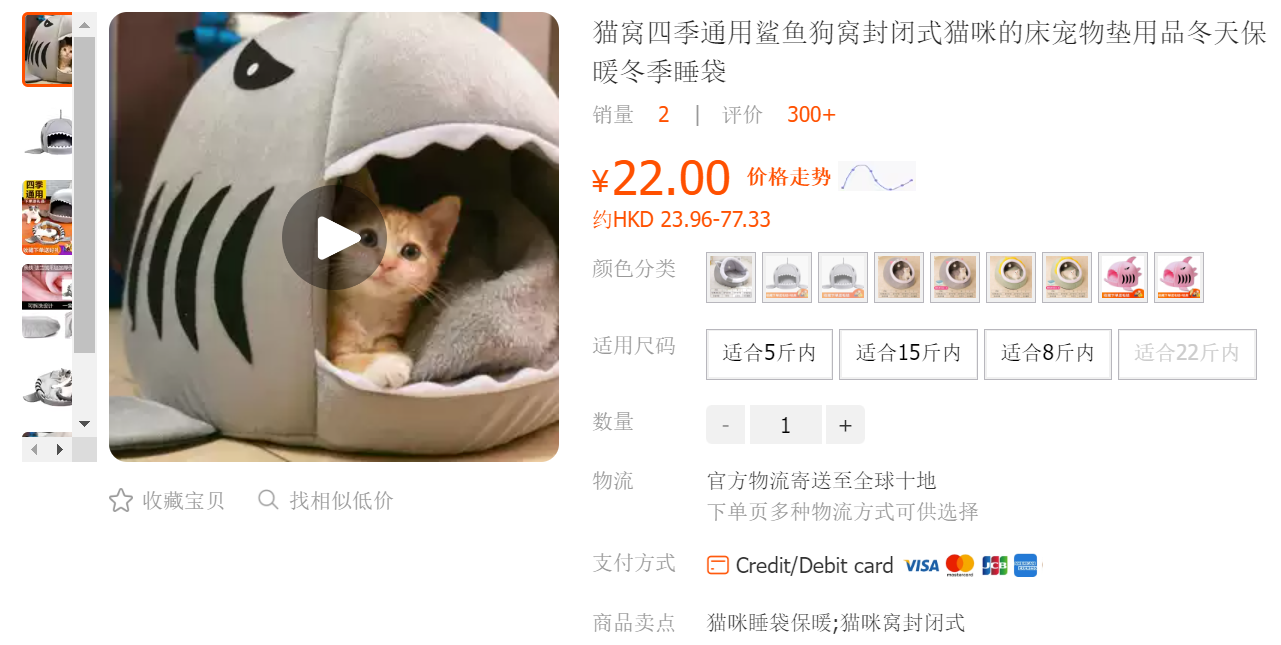Viewport: 1281px width, 645px height.
Task: Click the American Express logo
Action: click(x=1026, y=565)
